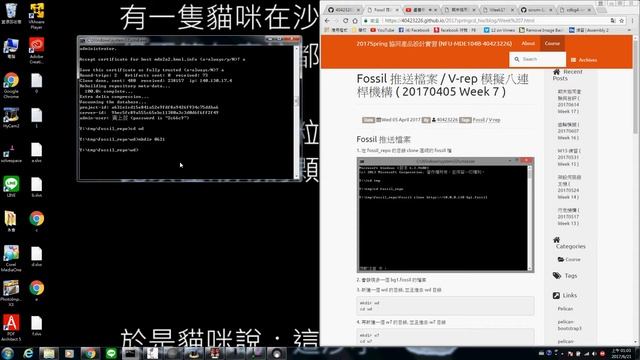Open the 2017Spring site title link

click(434, 43)
